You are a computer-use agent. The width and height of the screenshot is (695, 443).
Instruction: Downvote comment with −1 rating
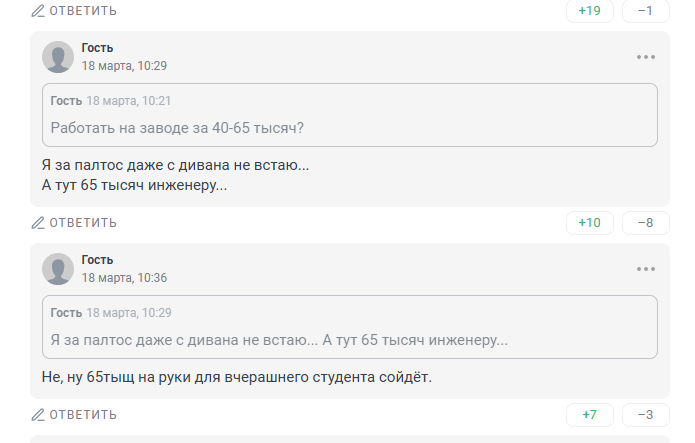(x=645, y=11)
